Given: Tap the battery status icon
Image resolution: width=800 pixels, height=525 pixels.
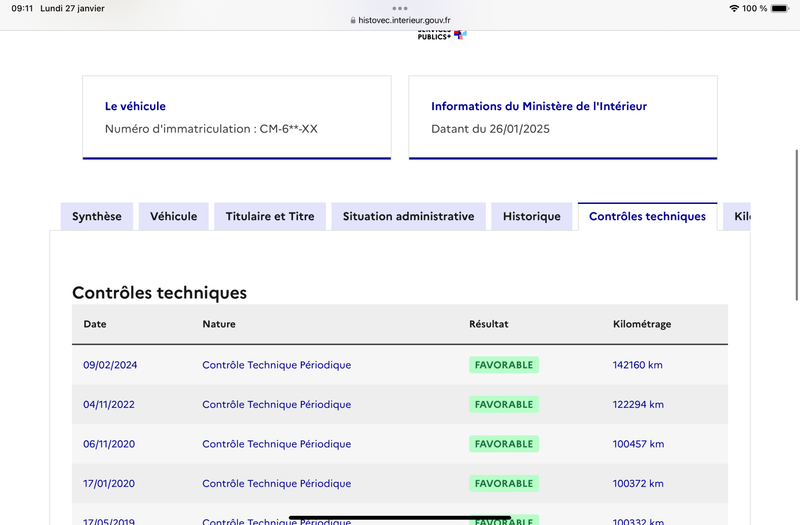Looking at the screenshot, I should pos(780,8).
